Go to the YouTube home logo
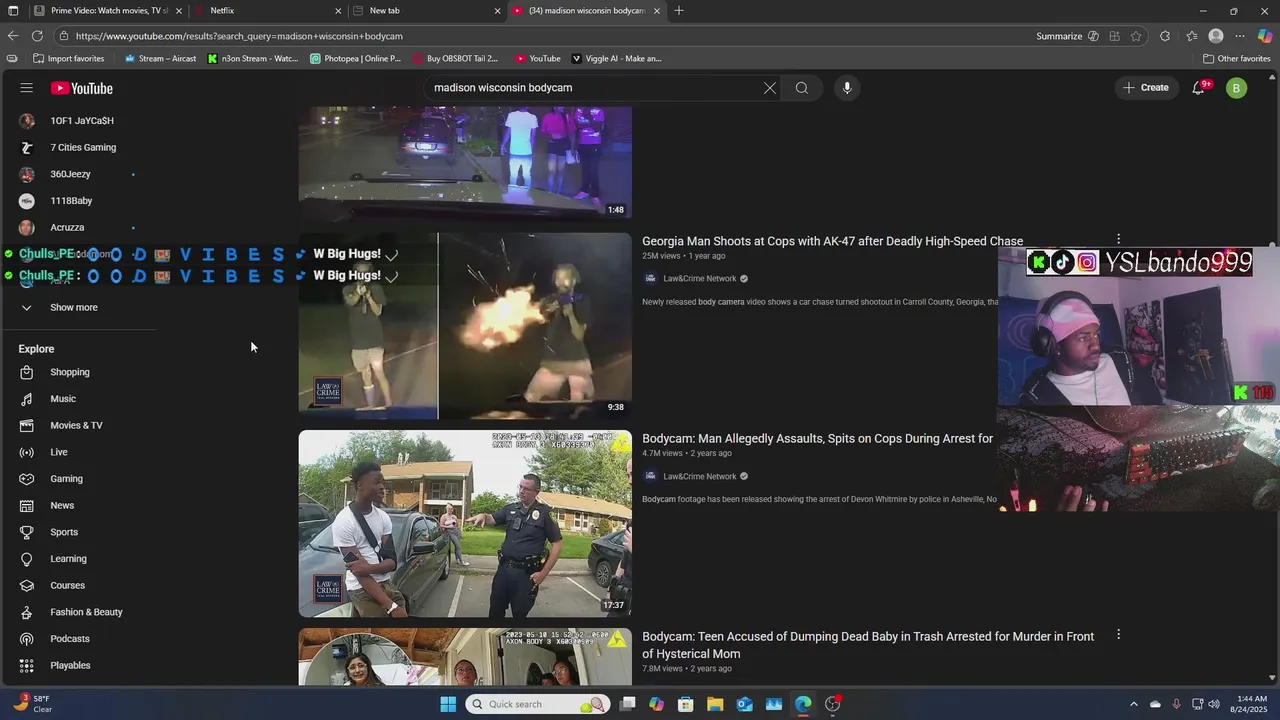The height and width of the screenshot is (720, 1280). pos(82,88)
